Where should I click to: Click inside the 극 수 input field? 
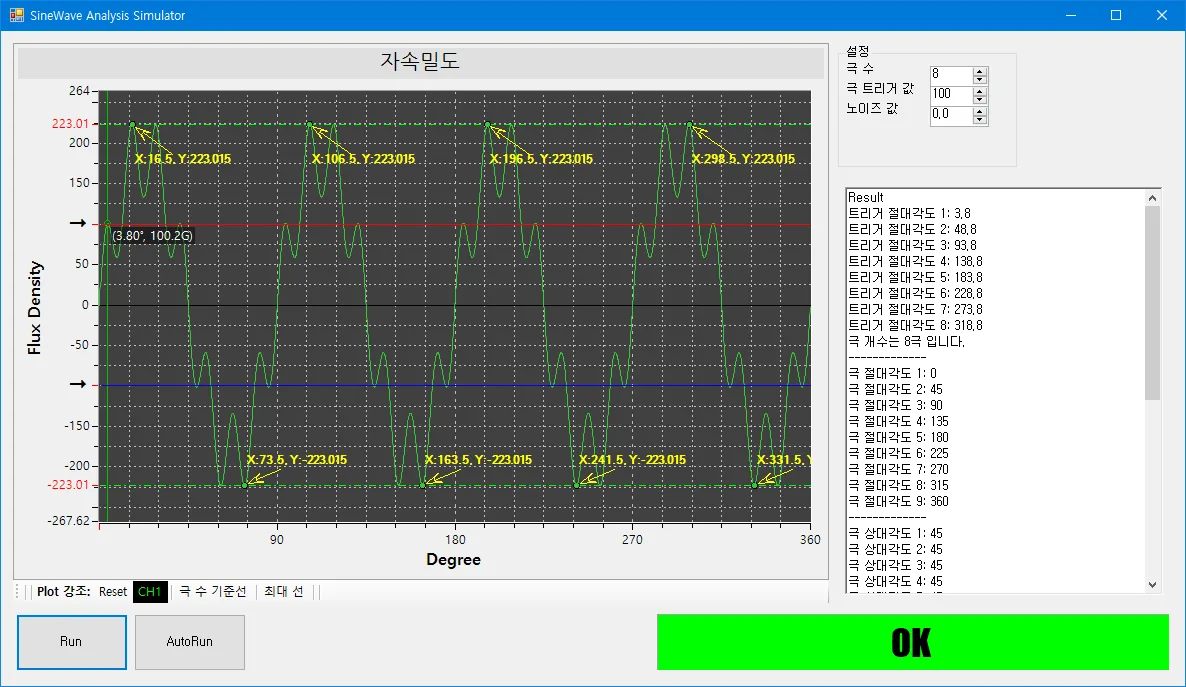(x=952, y=76)
